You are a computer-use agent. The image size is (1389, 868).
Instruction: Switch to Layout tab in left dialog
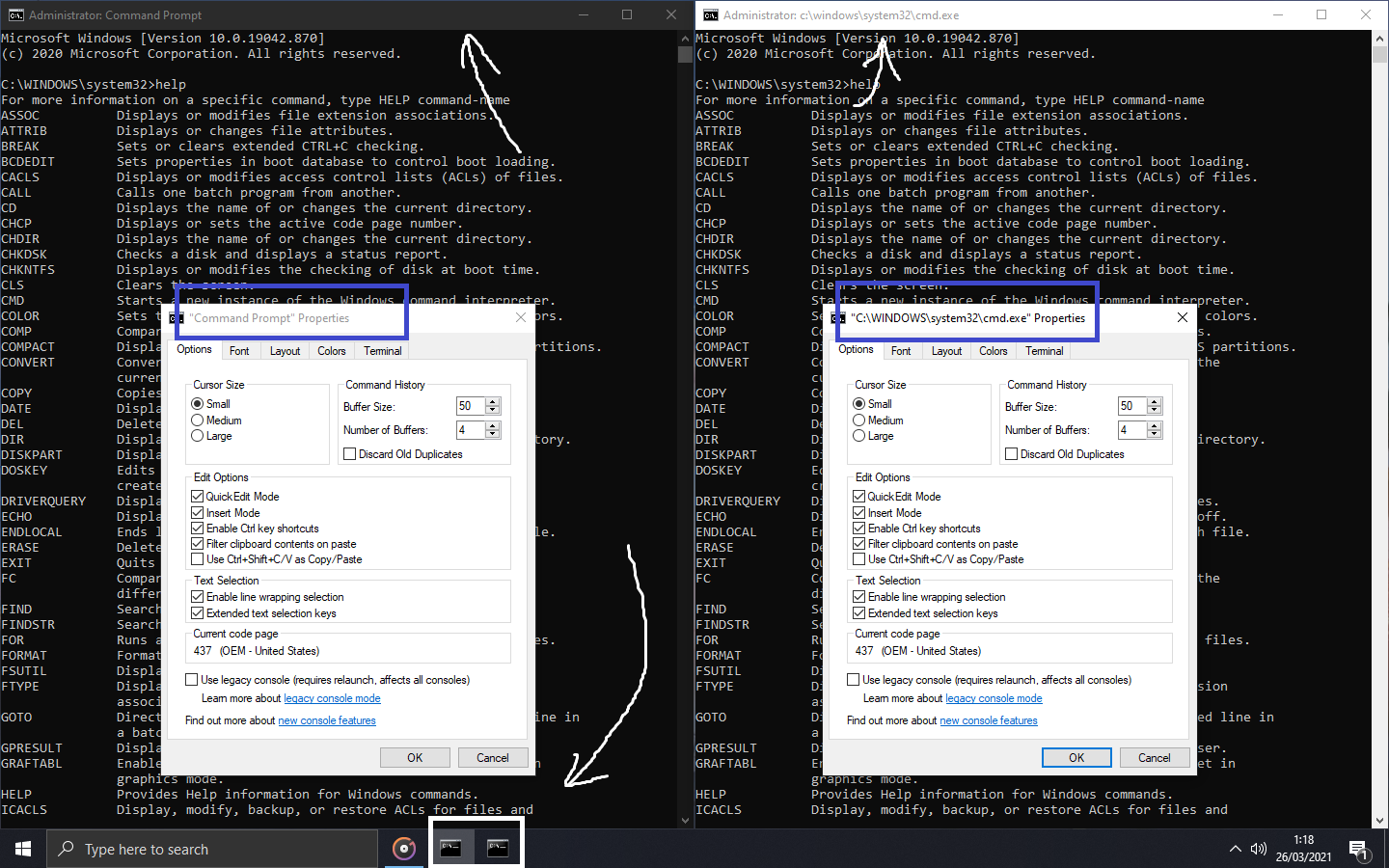tap(285, 351)
